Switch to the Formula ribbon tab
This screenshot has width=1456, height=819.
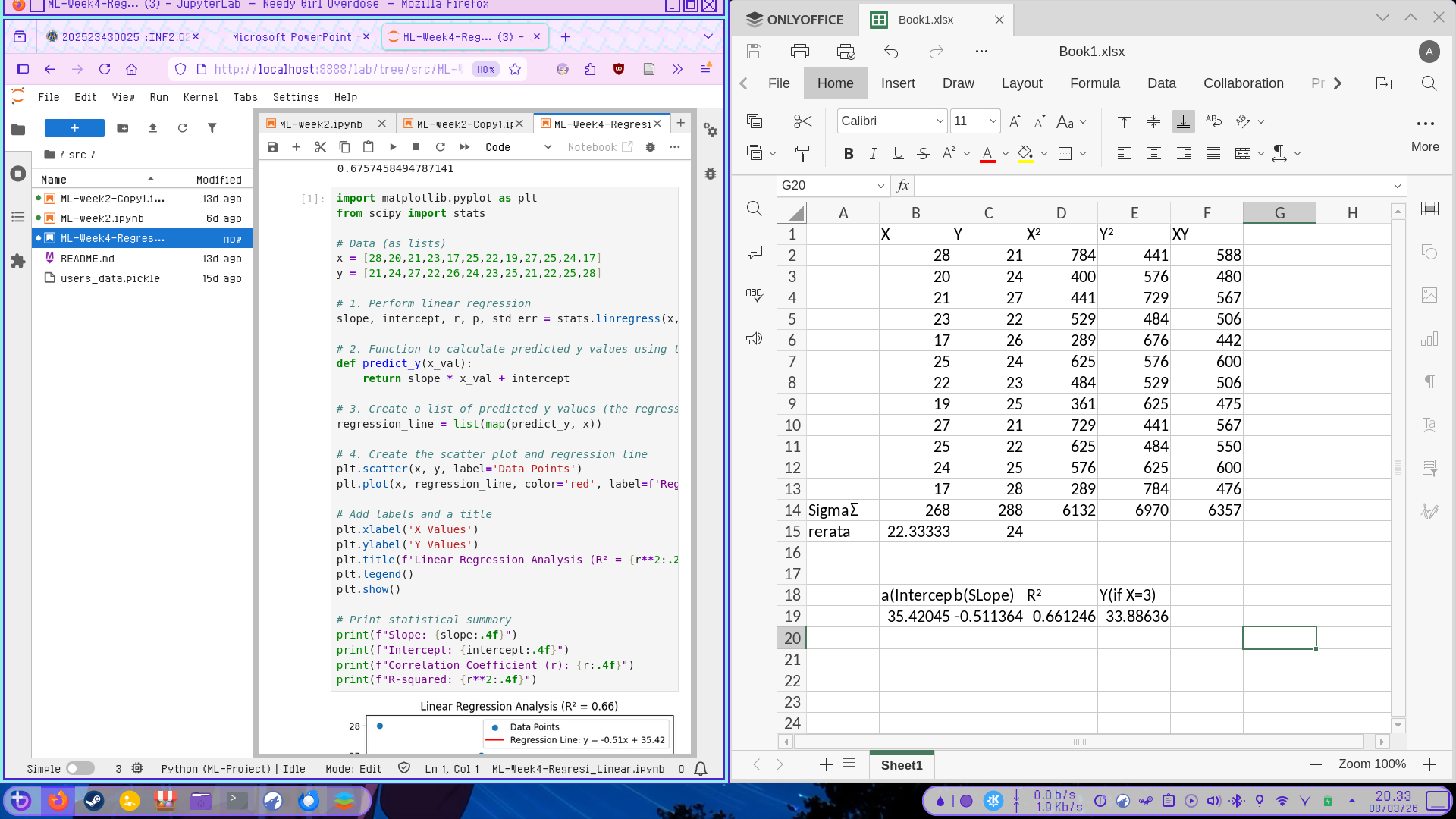pyautogui.click(x=1094, y=83)
